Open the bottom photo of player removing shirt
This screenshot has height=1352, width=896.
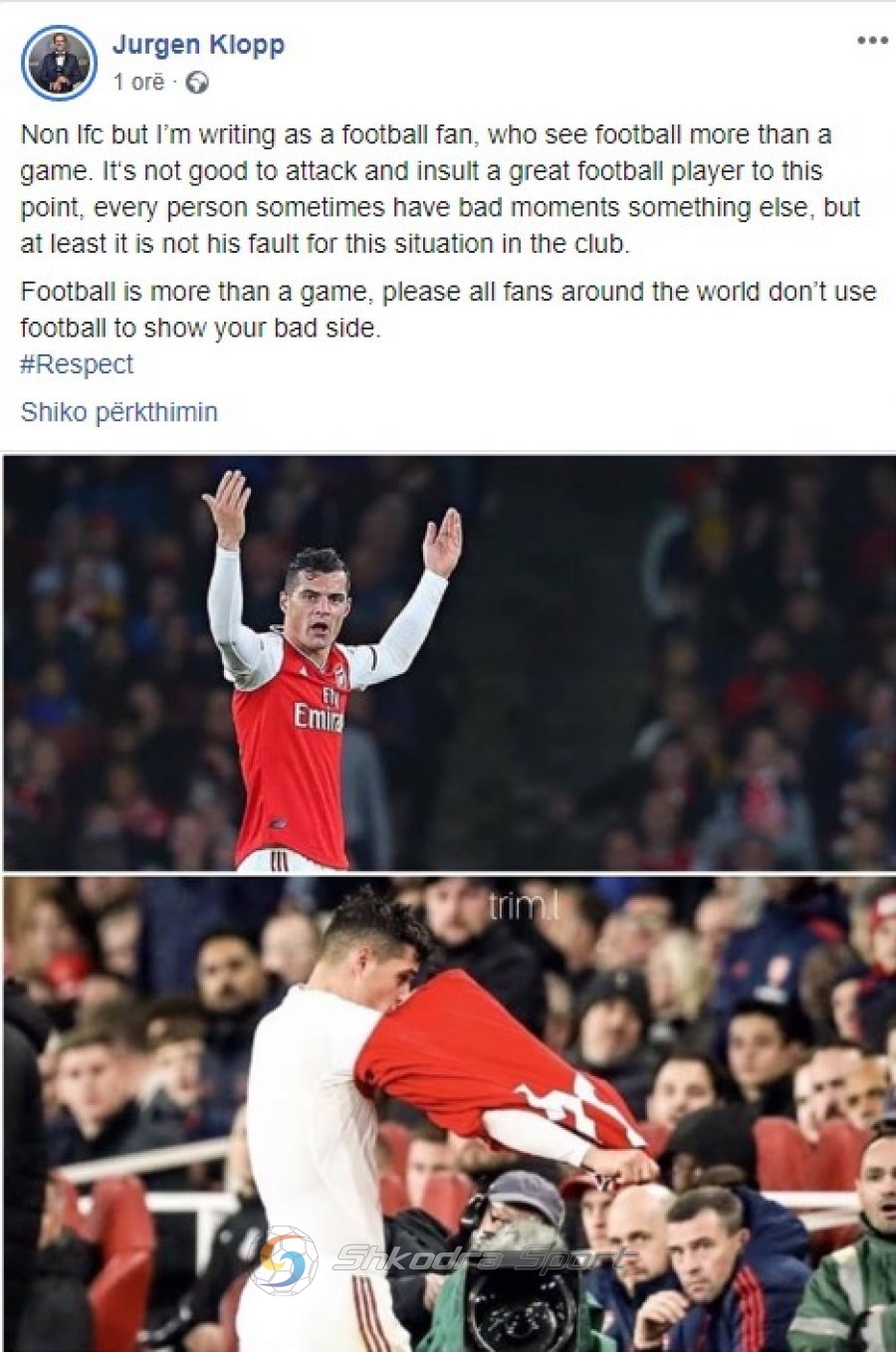click(x=449, y=1113)
